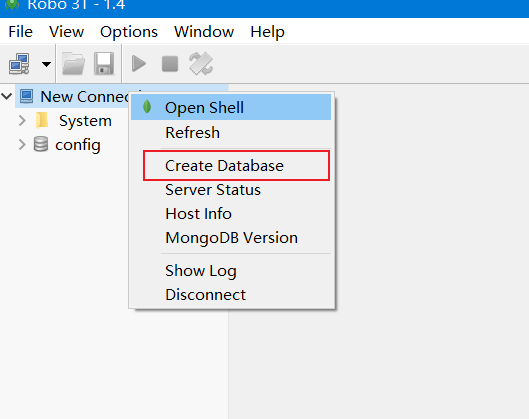This screenshot has width=529, height=419.
Task: Open the connect icon dropdown arrow
Action: point(46,64)
